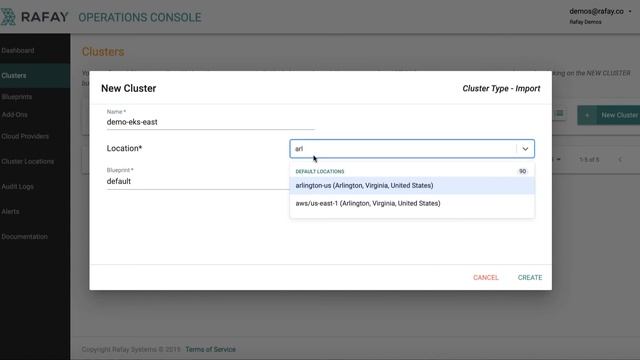Click the list view icon near New Cluster
The height and width of the screenshot is (360, 640).
560,113
